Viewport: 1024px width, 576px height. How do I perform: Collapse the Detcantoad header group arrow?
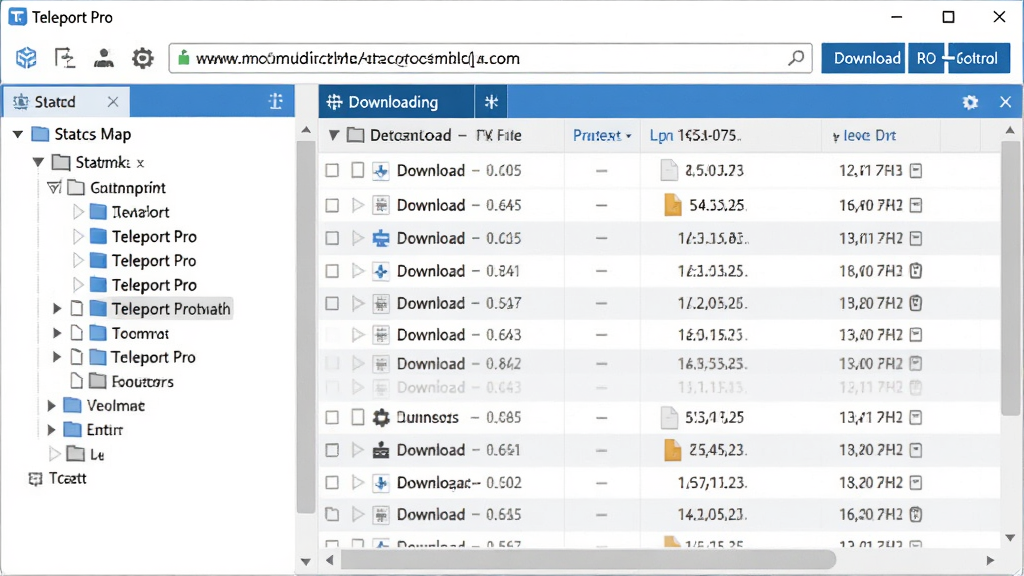pyautogui.click(x=334, y=135)
